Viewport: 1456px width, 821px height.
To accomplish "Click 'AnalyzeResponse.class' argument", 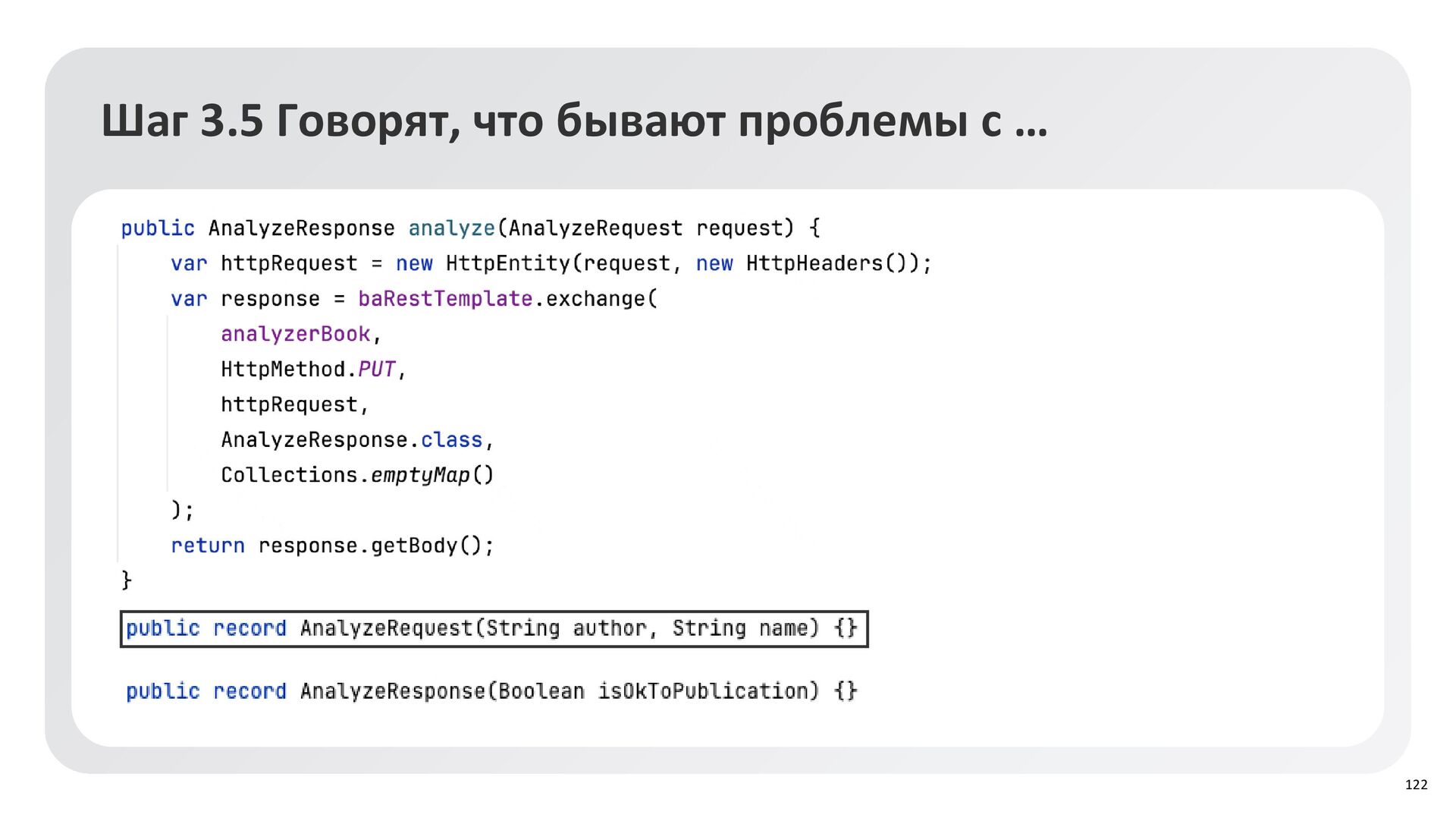I will tap(352, 440).
